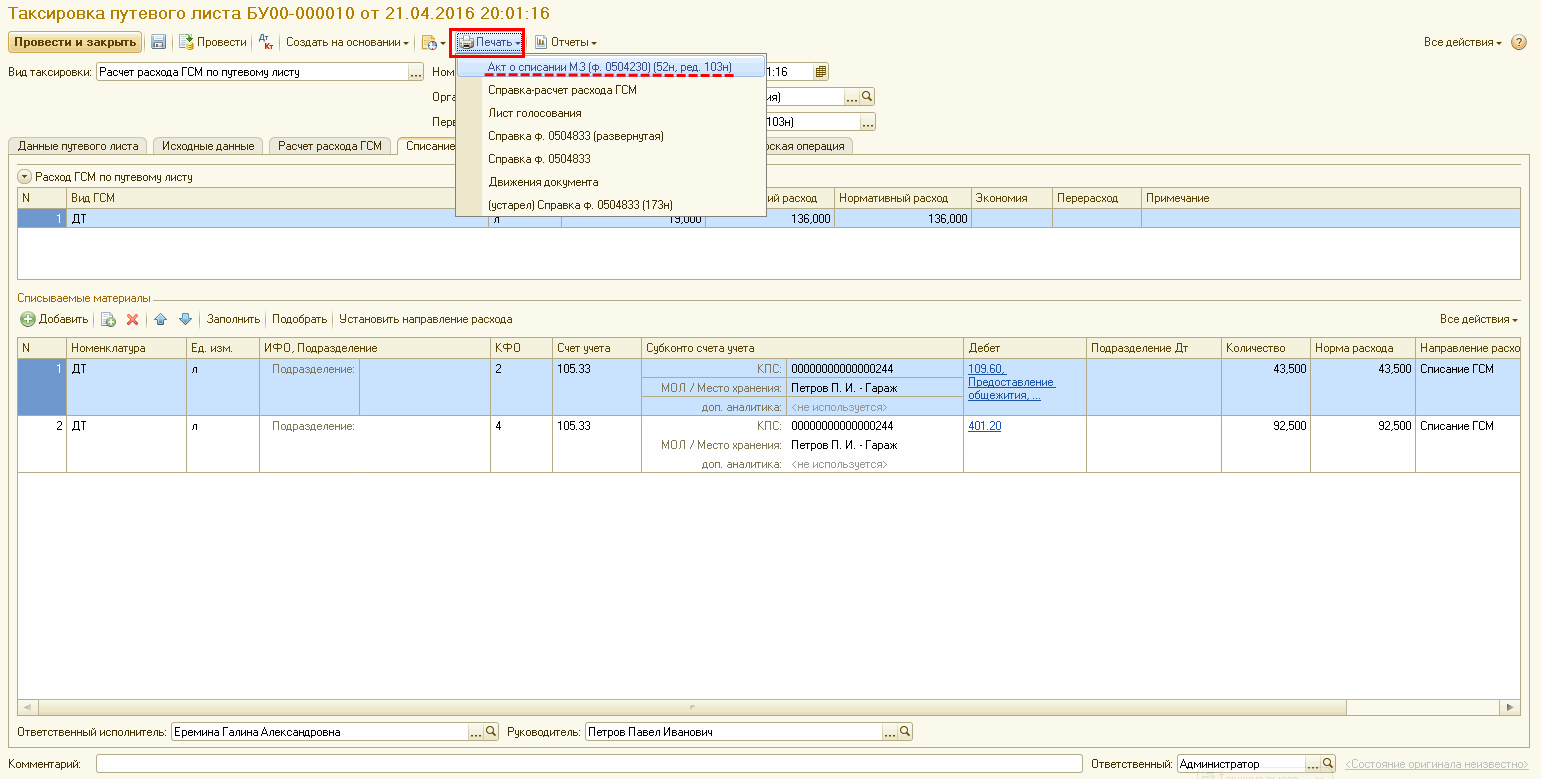Click ellipsis of Ответственный исполнитель field
1541x779 pixels.
pos(476,732)
